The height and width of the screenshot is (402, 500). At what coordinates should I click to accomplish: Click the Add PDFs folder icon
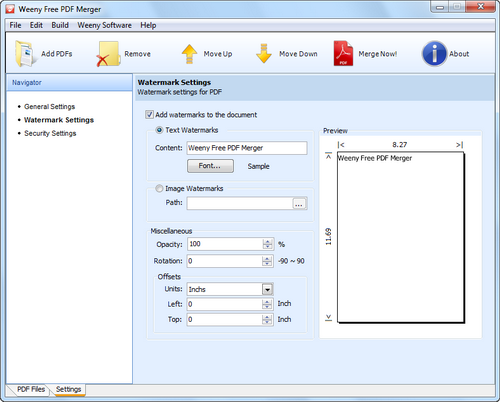[x=24, y=53]
